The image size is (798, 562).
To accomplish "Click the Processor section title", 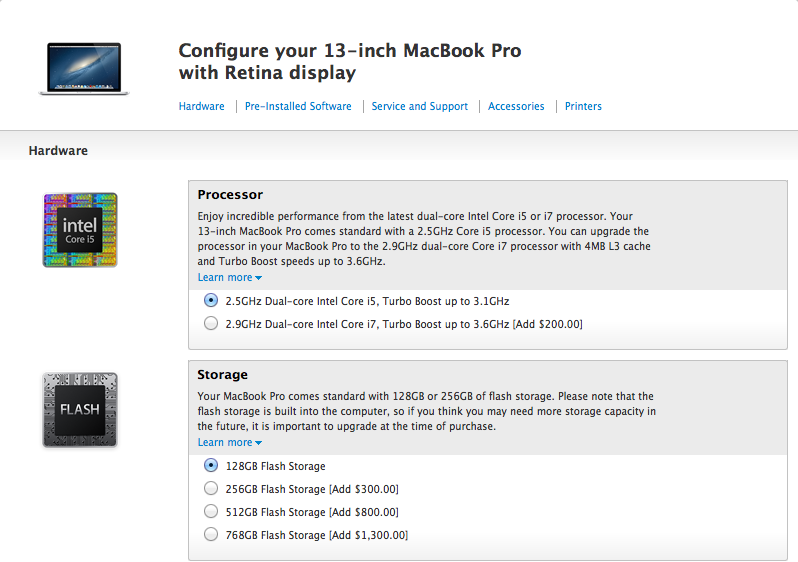I will pos(230,194).
